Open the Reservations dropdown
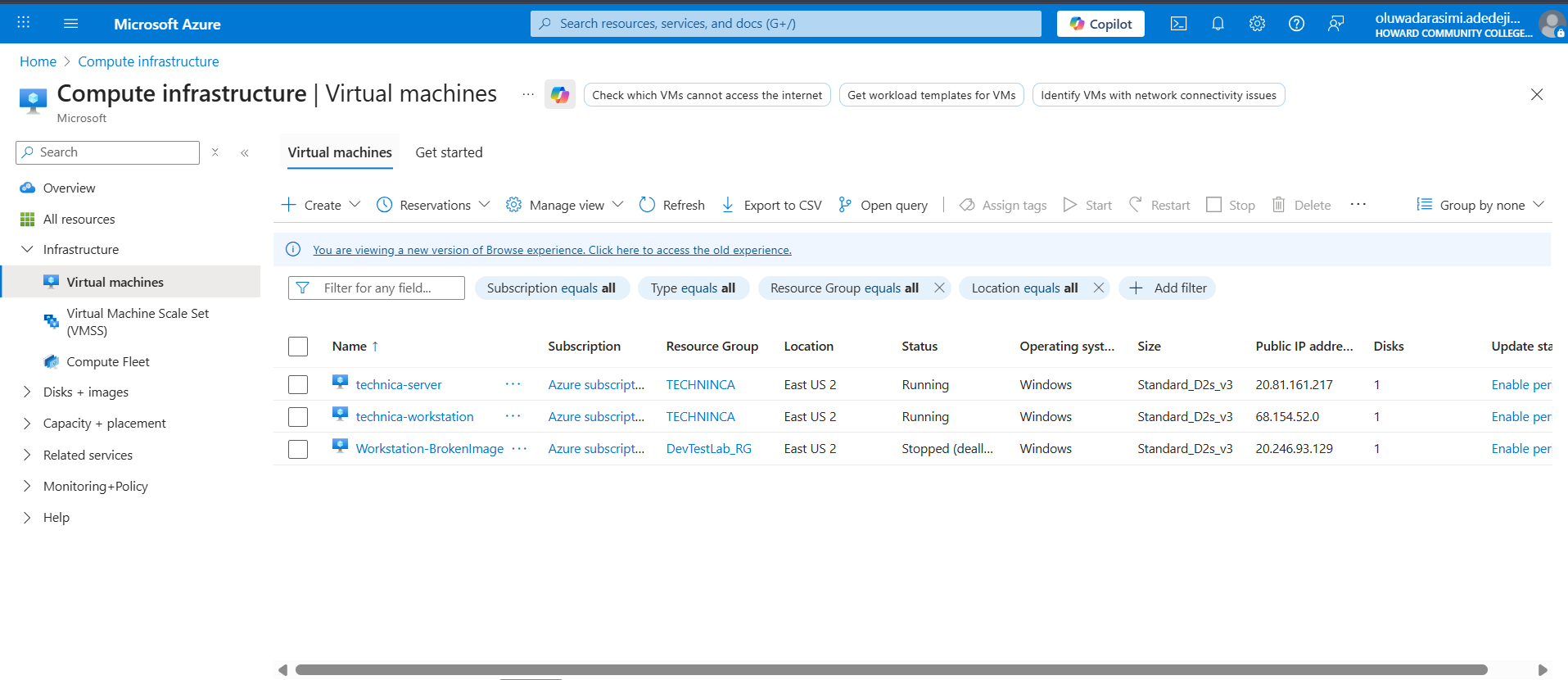 point(434,205)
